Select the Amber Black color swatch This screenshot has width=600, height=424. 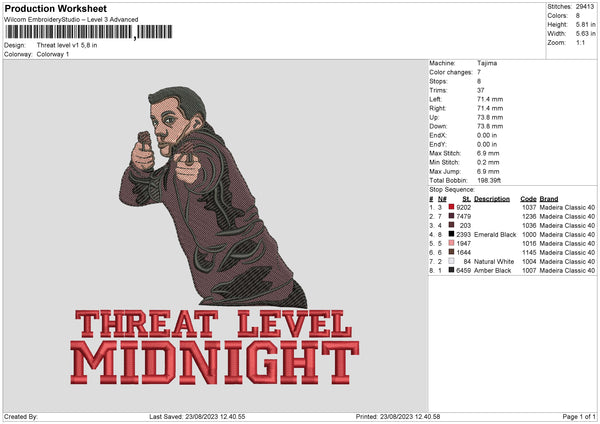[451, 270]
